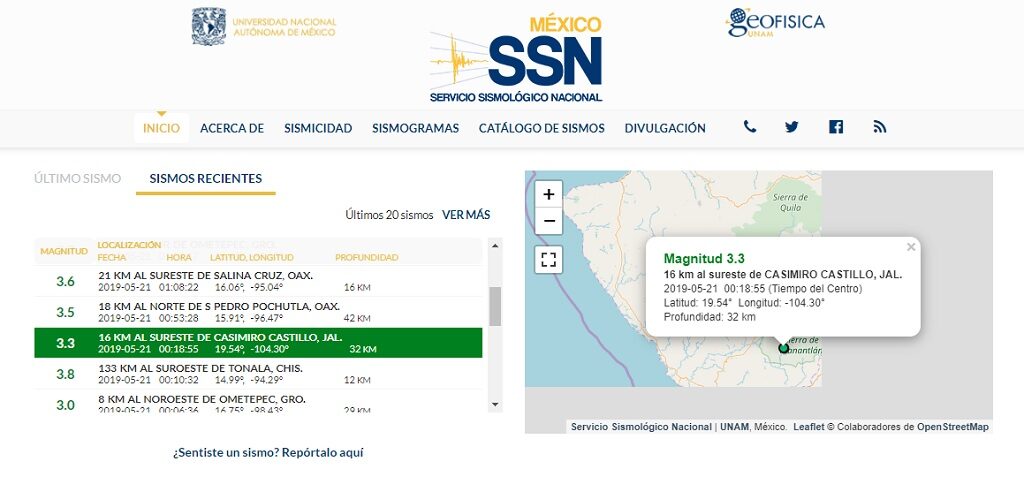Click the VER MÁS link
This screenshot has height=492, width=1024.
[x=466, y=214]
